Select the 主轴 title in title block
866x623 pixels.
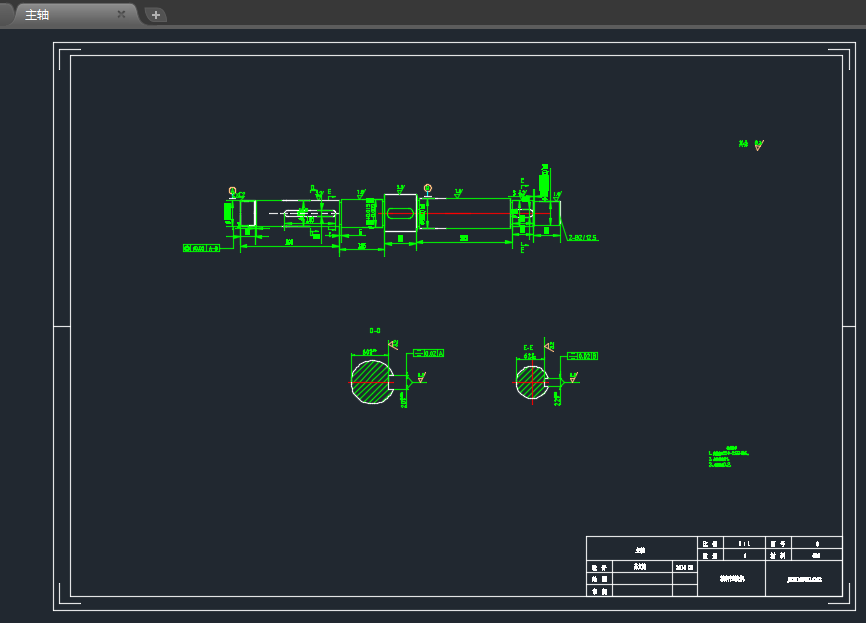(x=640, y=550)
